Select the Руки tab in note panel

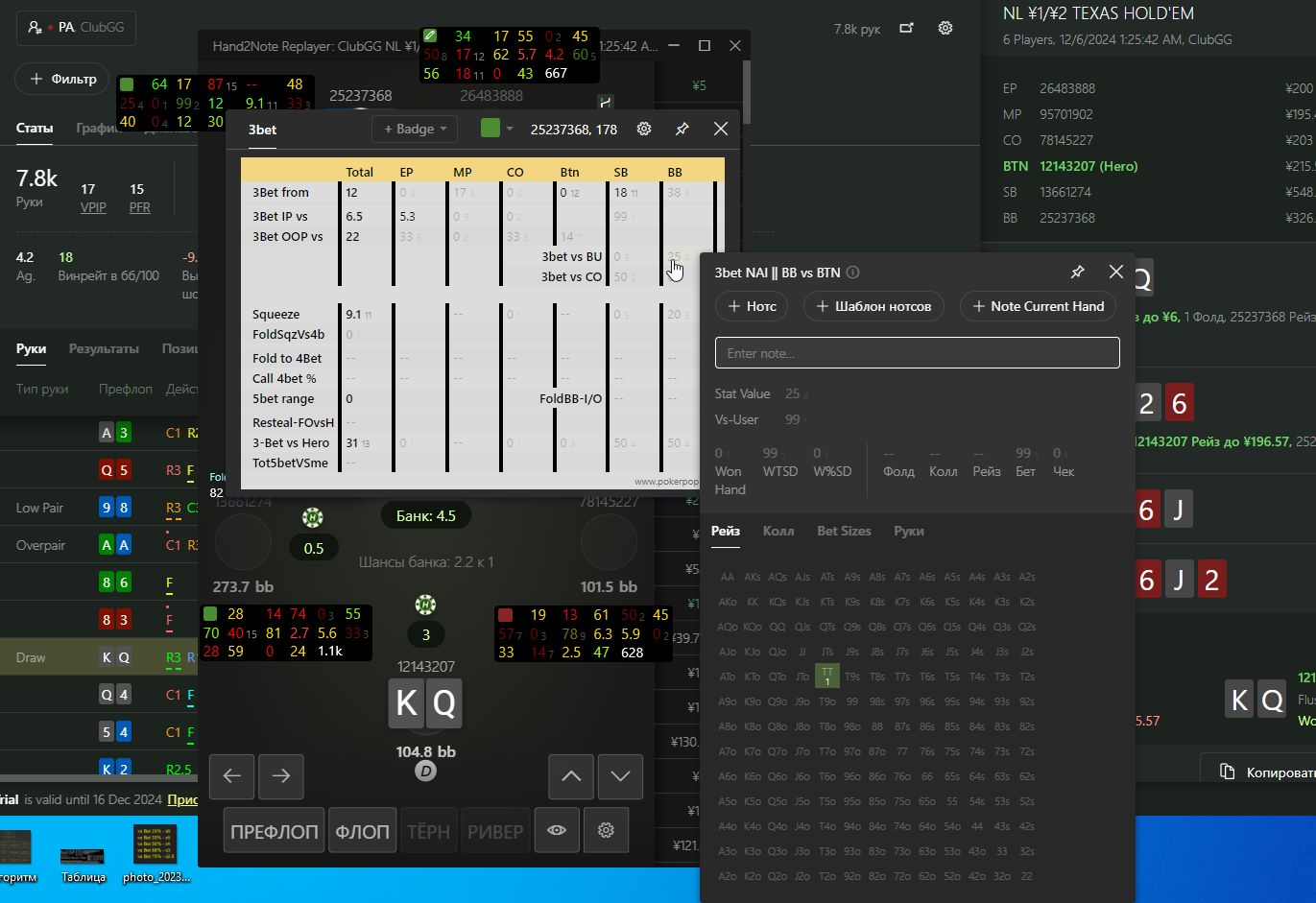coord(908,531)
